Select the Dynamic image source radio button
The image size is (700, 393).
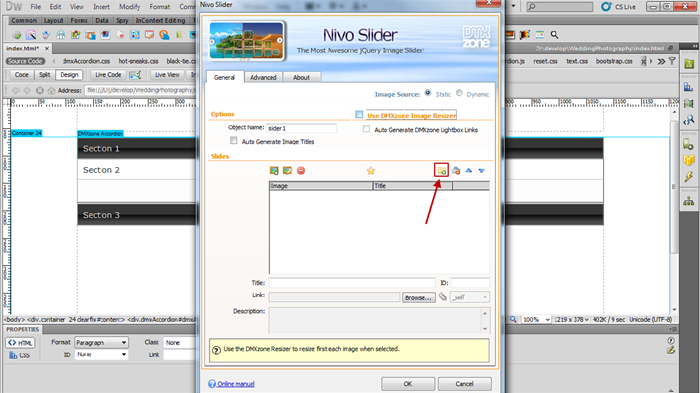click(459, 93)
